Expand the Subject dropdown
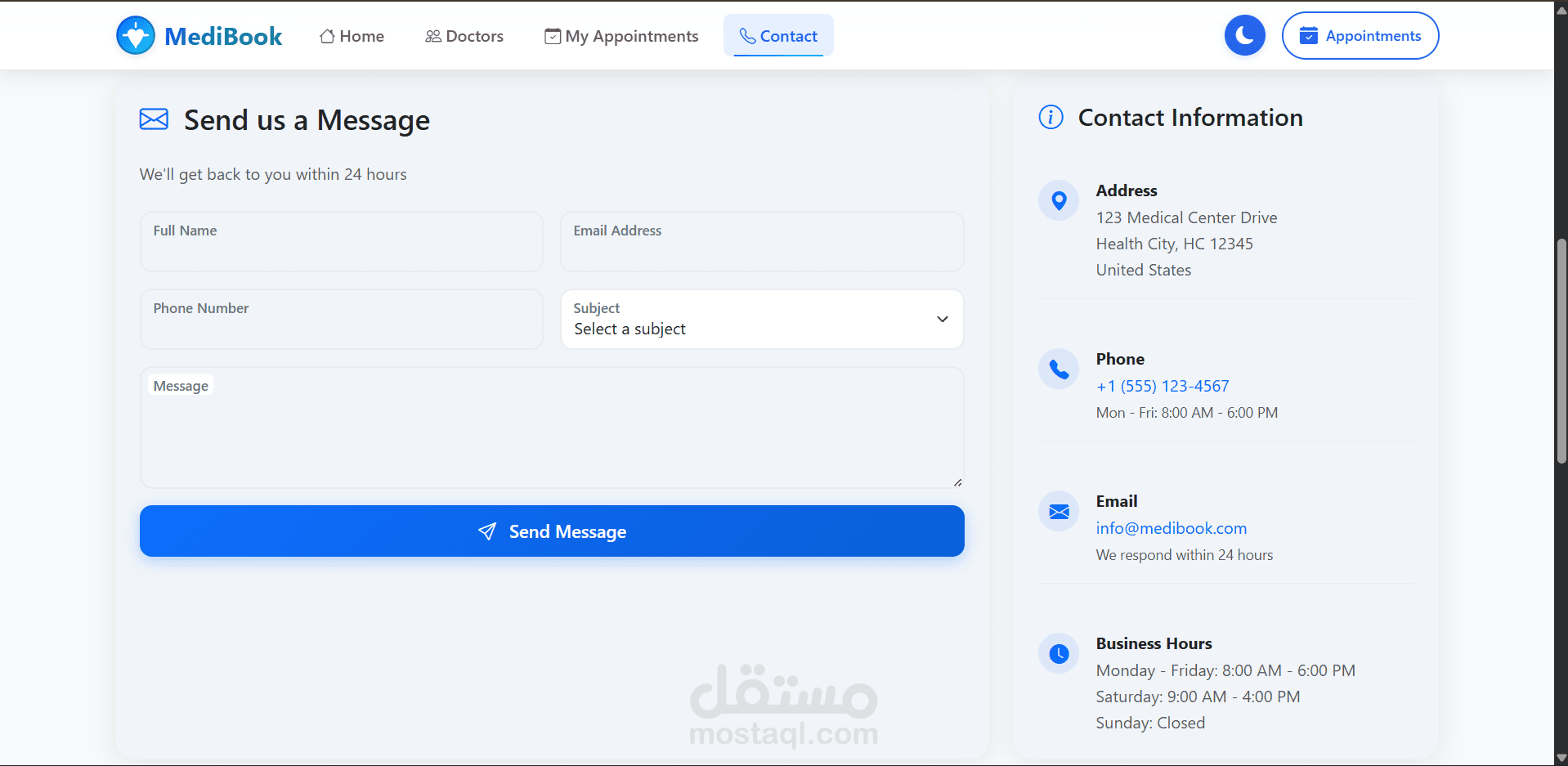The height and width of the screenshot is (766, 1568). click(762, 320)
